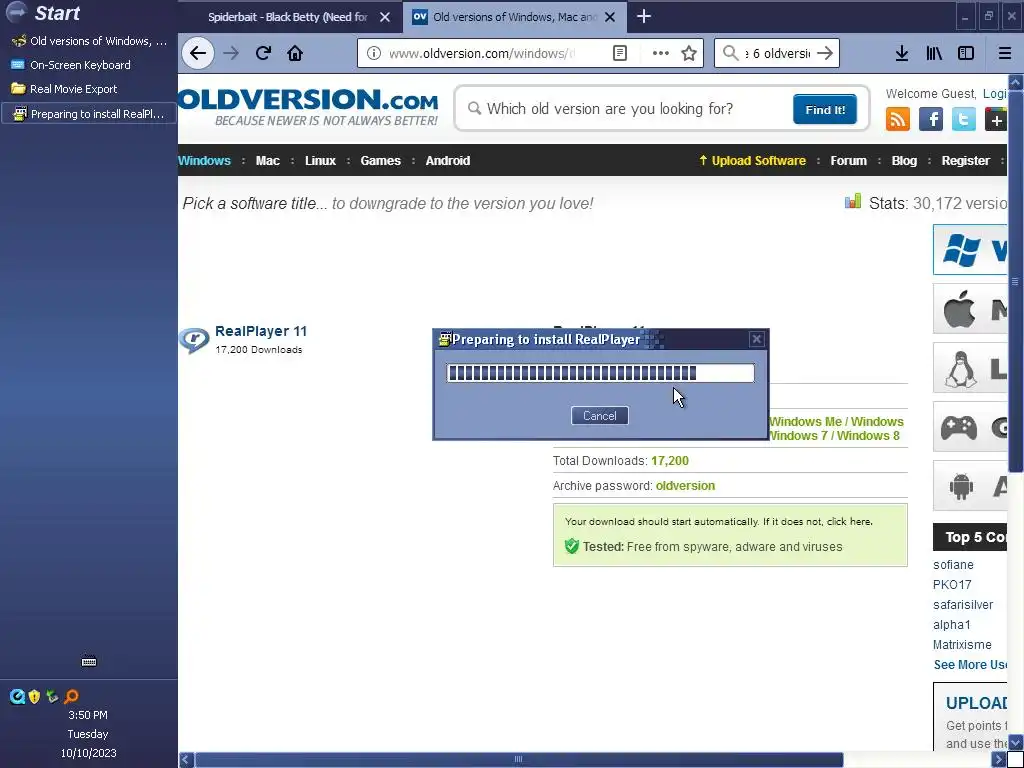This screenshot has width=1024, height=768.
Task: Open the Library toolbar icon
Action: pos(934,53)
